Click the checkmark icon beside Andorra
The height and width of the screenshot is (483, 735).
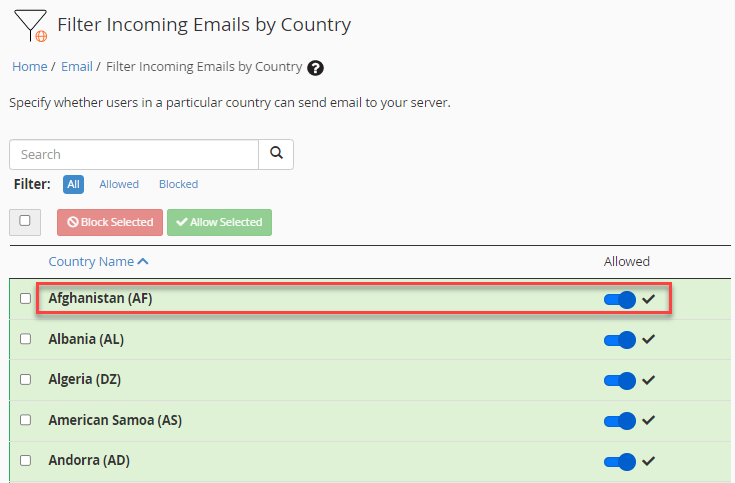[649, 461]
